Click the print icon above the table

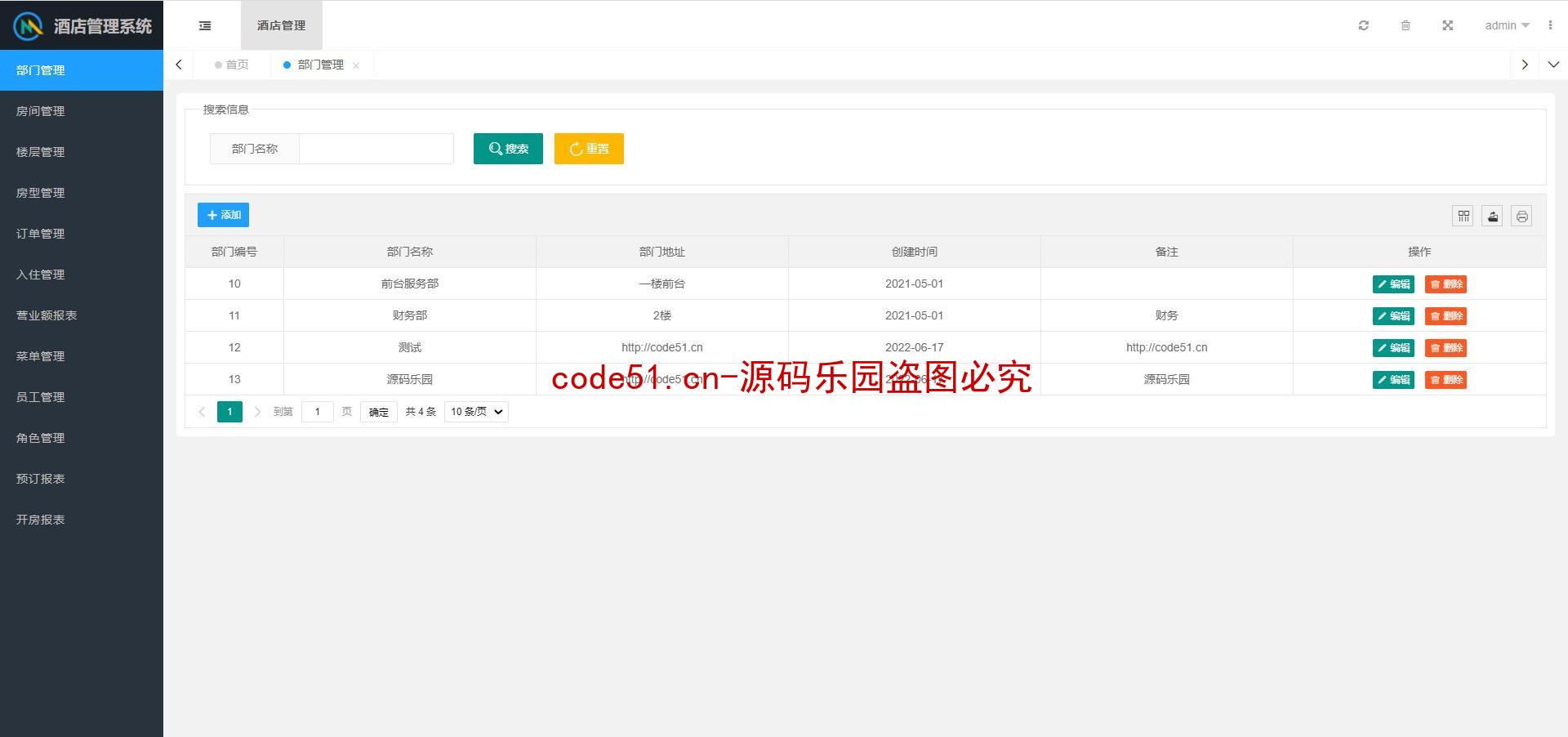pos(1521,216)
